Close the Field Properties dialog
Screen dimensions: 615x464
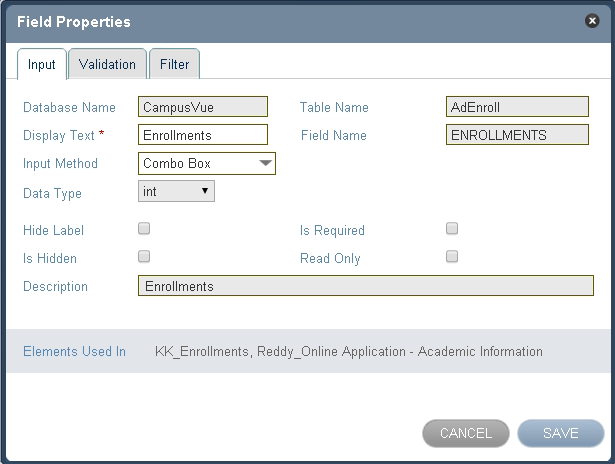tap(592, 20)
